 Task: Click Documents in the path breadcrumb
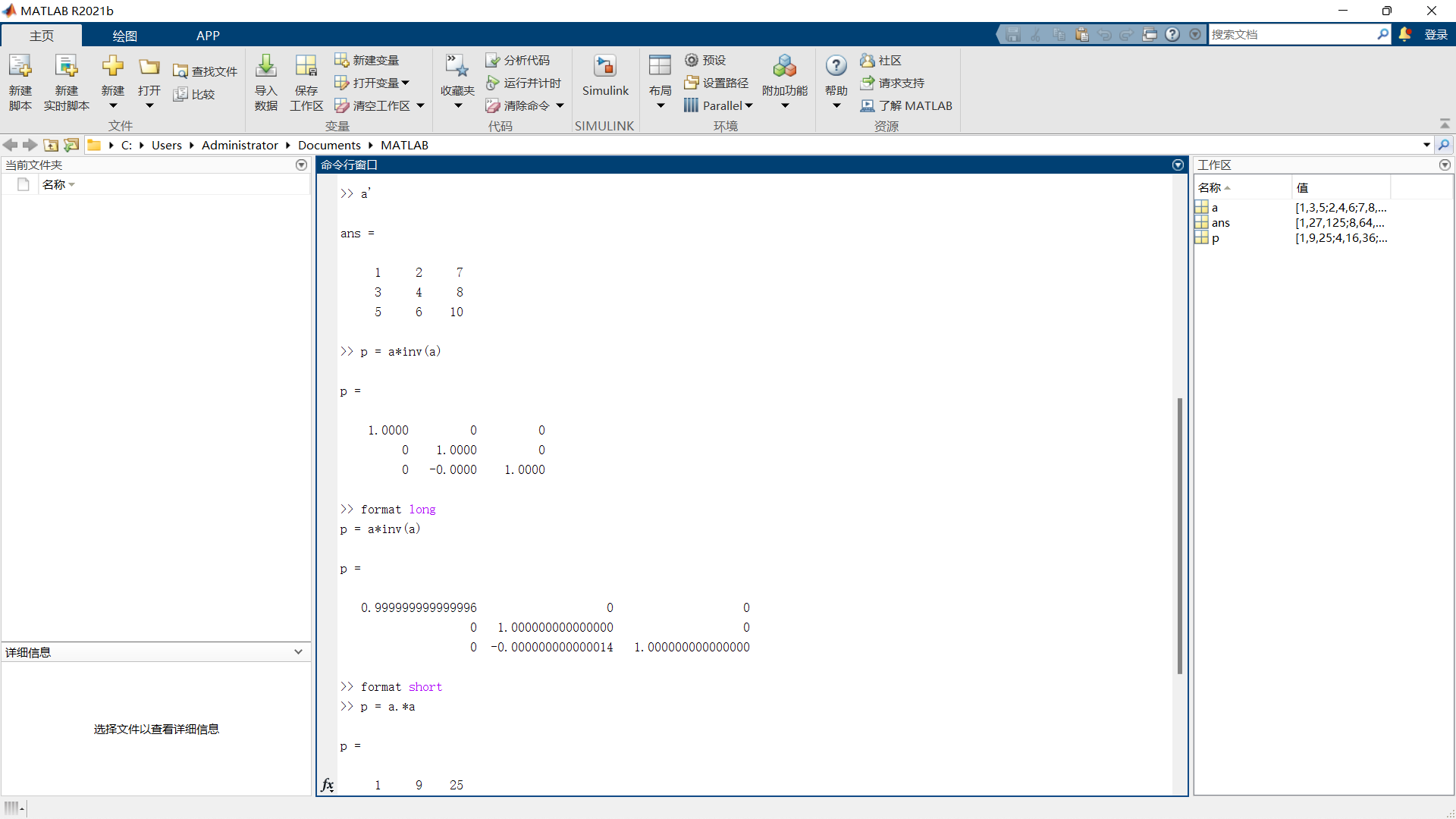tap(329, 145)
